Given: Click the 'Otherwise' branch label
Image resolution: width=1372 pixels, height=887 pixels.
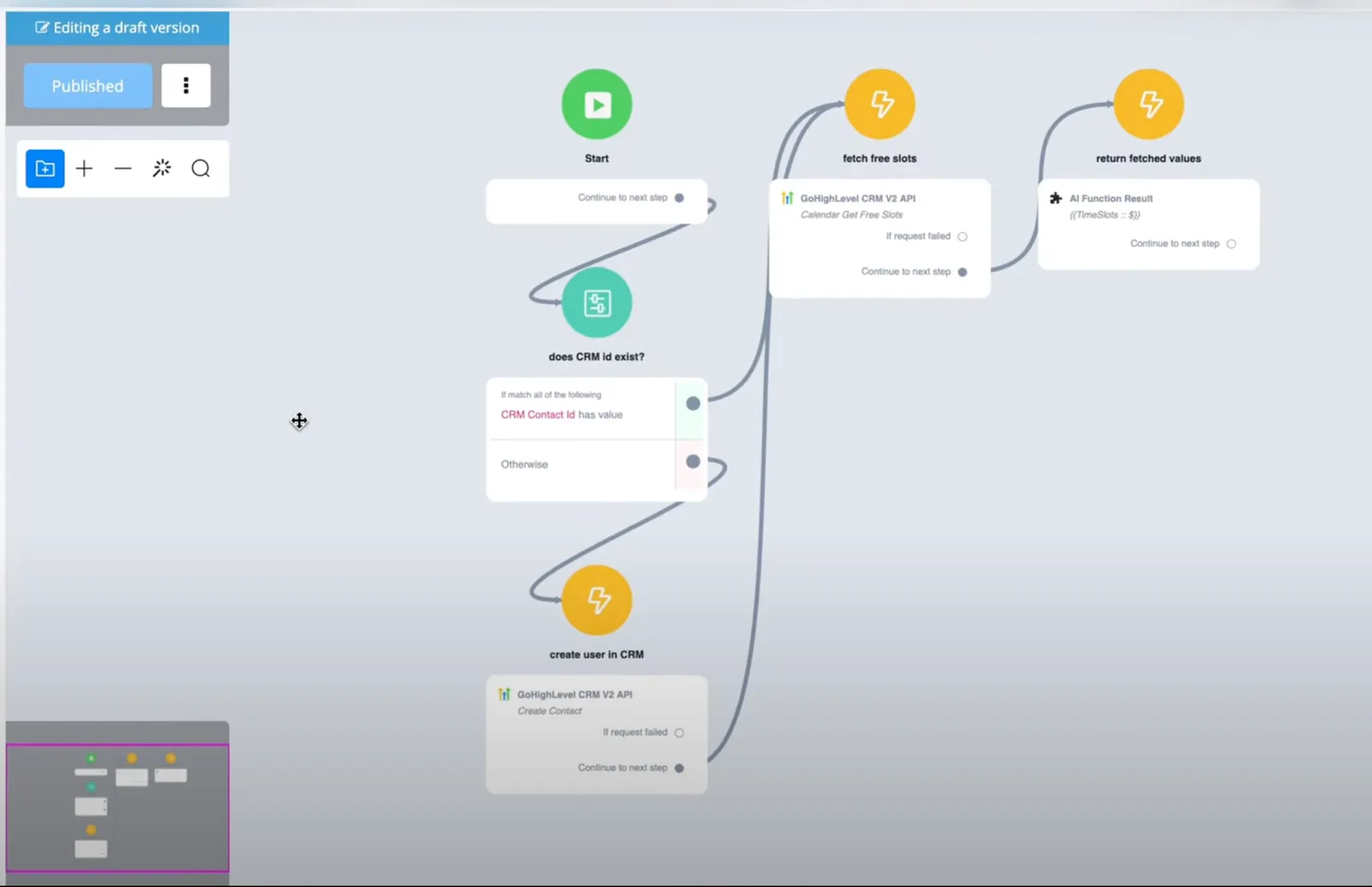Looking at the screenshot, I should [524, 464].
